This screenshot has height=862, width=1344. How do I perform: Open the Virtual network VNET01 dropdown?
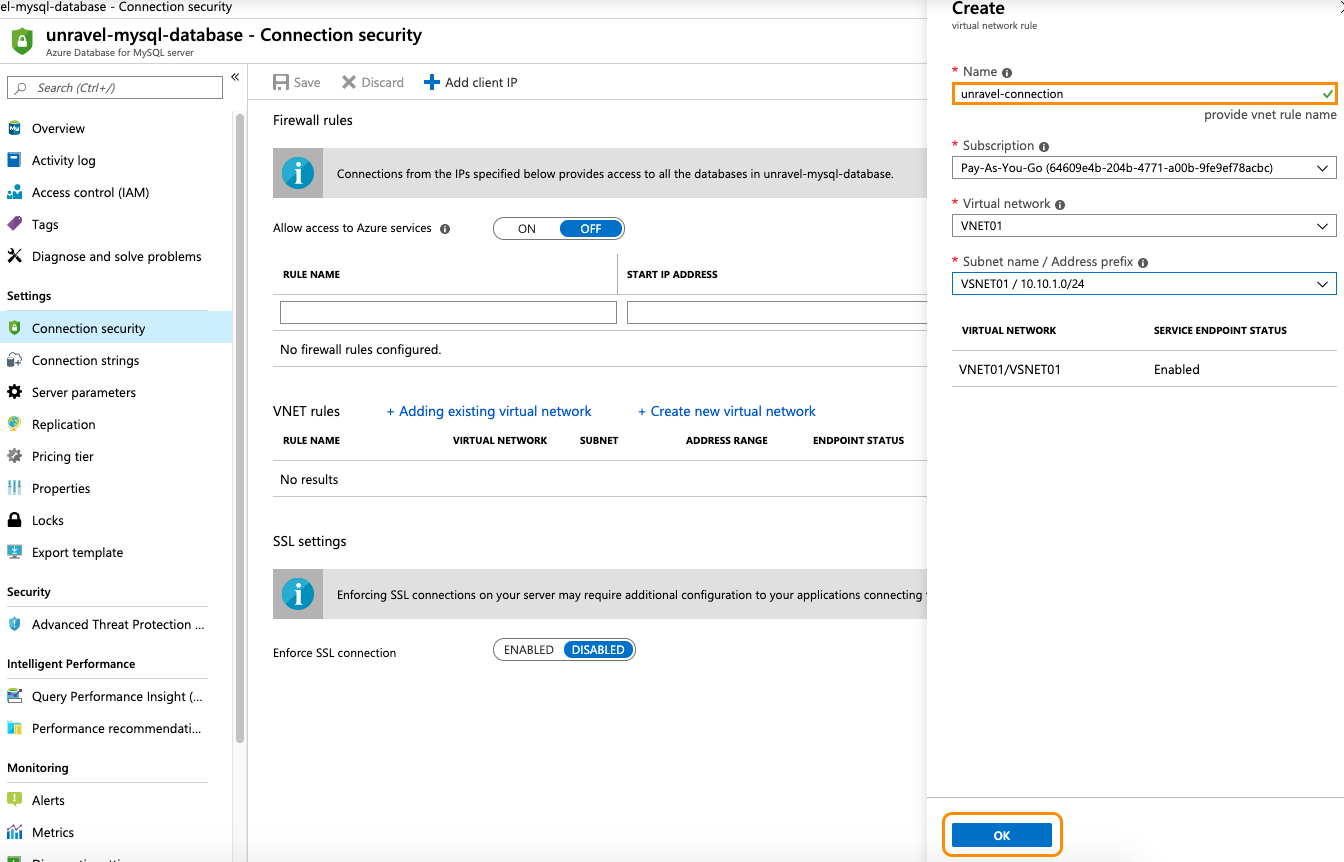1144,226
